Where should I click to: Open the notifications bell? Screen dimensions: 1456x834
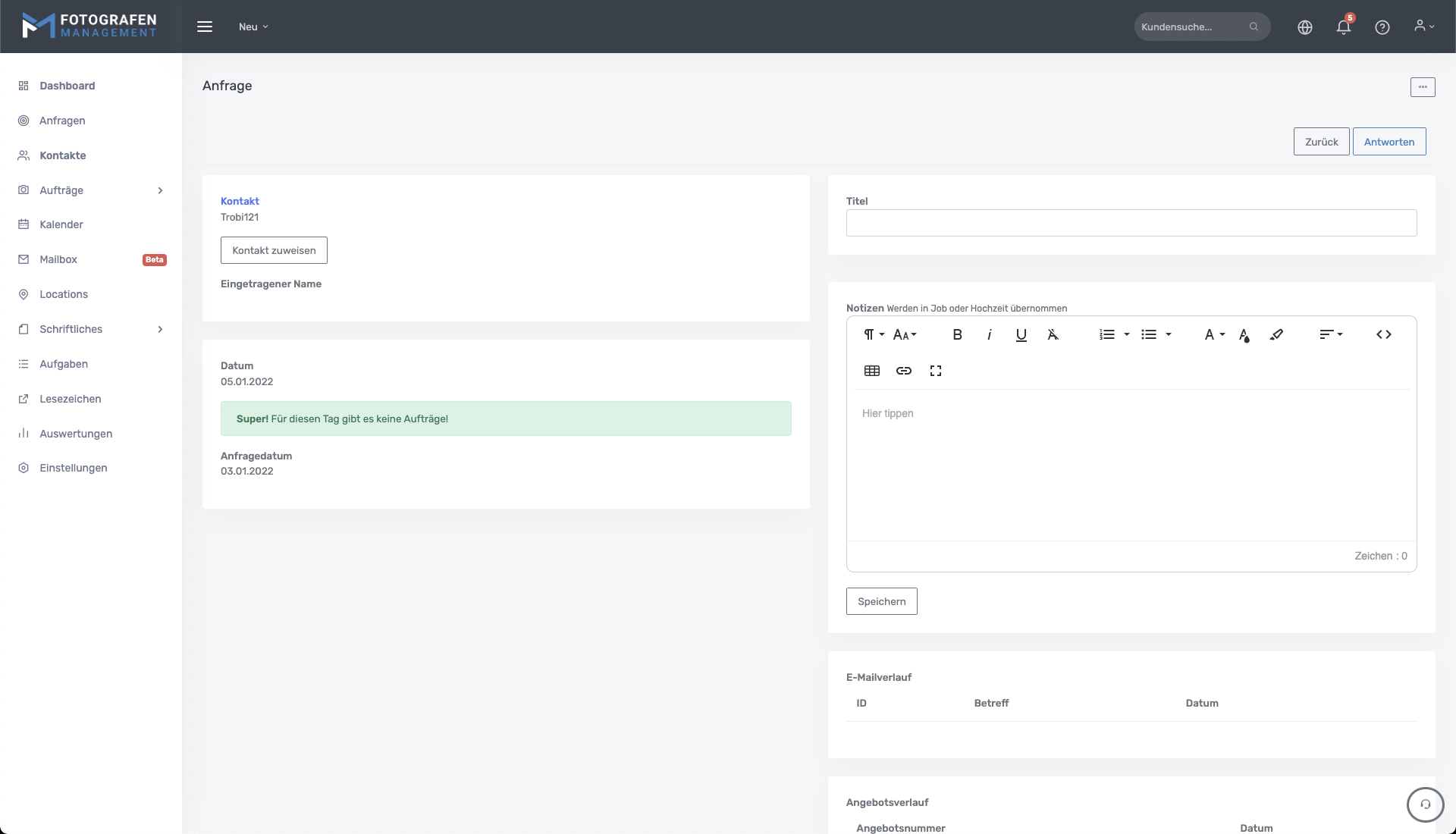tap(1343, 27)
